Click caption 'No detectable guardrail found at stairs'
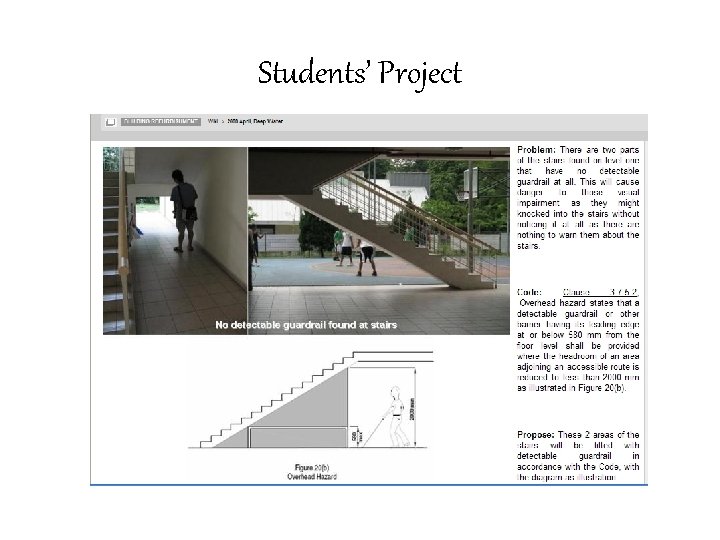The width and height of the screenshot is (720, 540). pos(306,325)
